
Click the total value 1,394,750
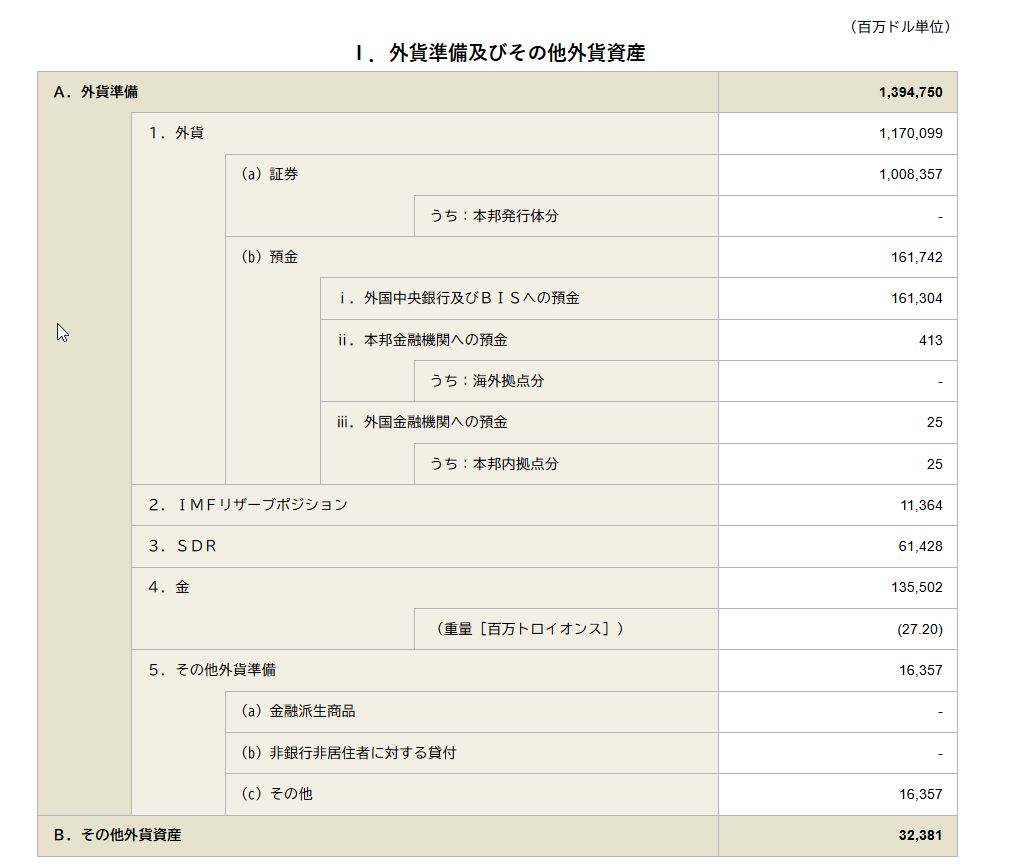click(x=910, y=92)
